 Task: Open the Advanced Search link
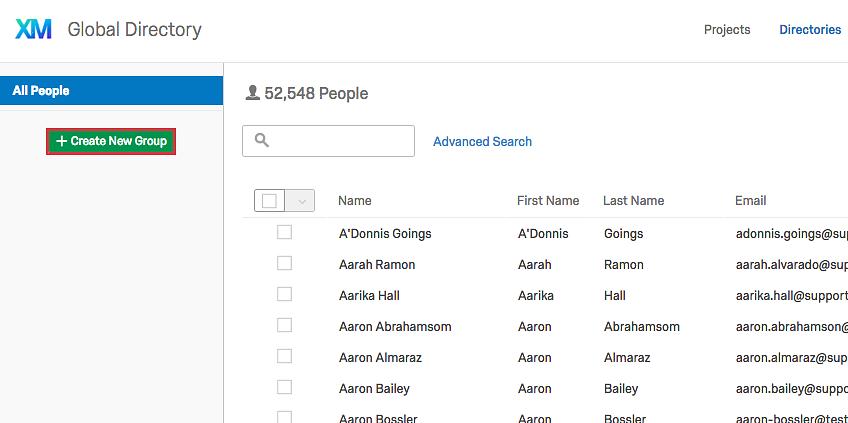pos(482,142)
